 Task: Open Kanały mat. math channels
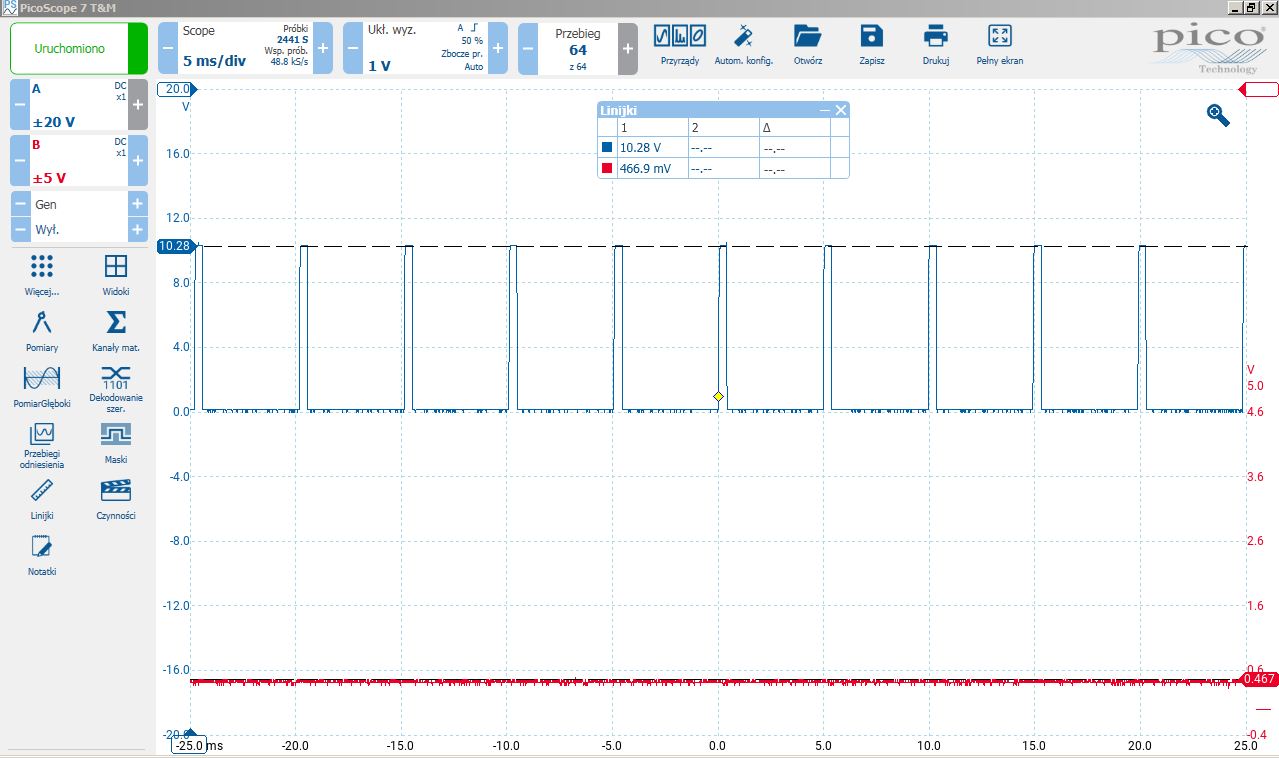tap(116, 331)
